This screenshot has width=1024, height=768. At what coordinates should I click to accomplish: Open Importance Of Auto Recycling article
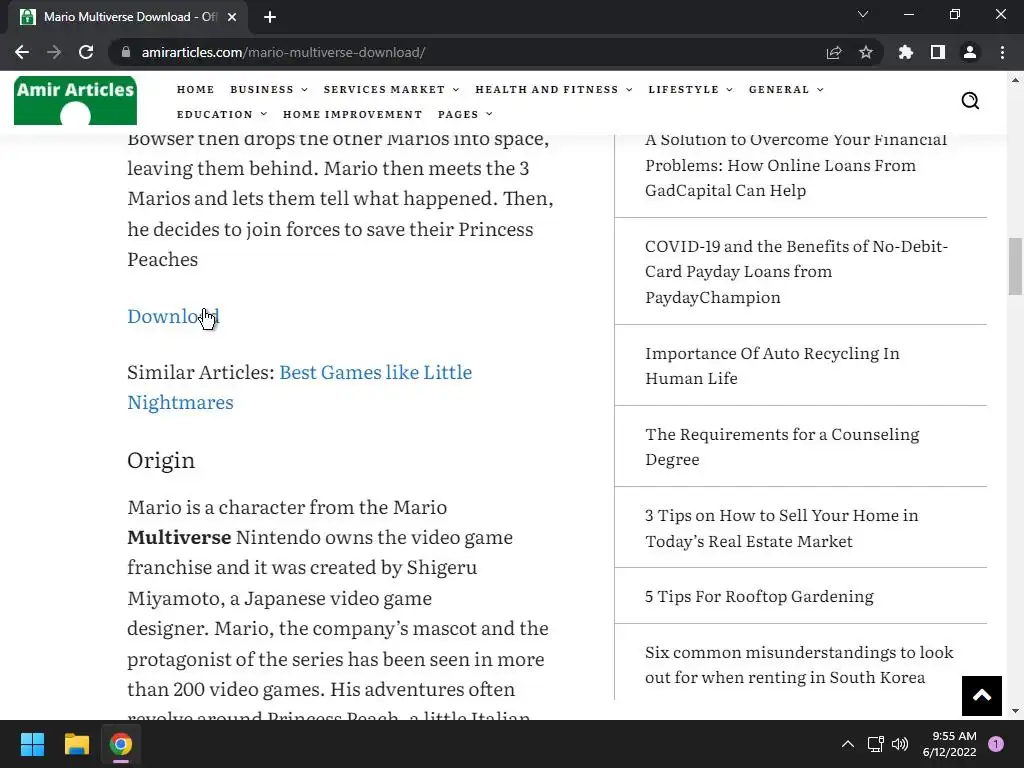(x=772, y=366)
